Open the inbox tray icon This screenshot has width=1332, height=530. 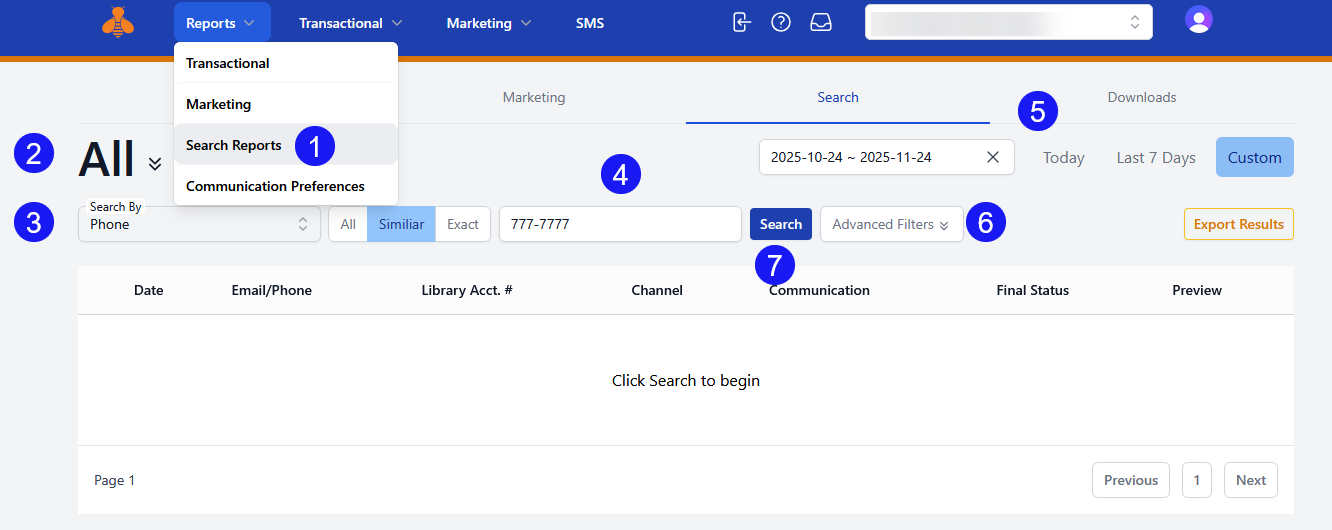pyautogui.click(x=821, y=23)
